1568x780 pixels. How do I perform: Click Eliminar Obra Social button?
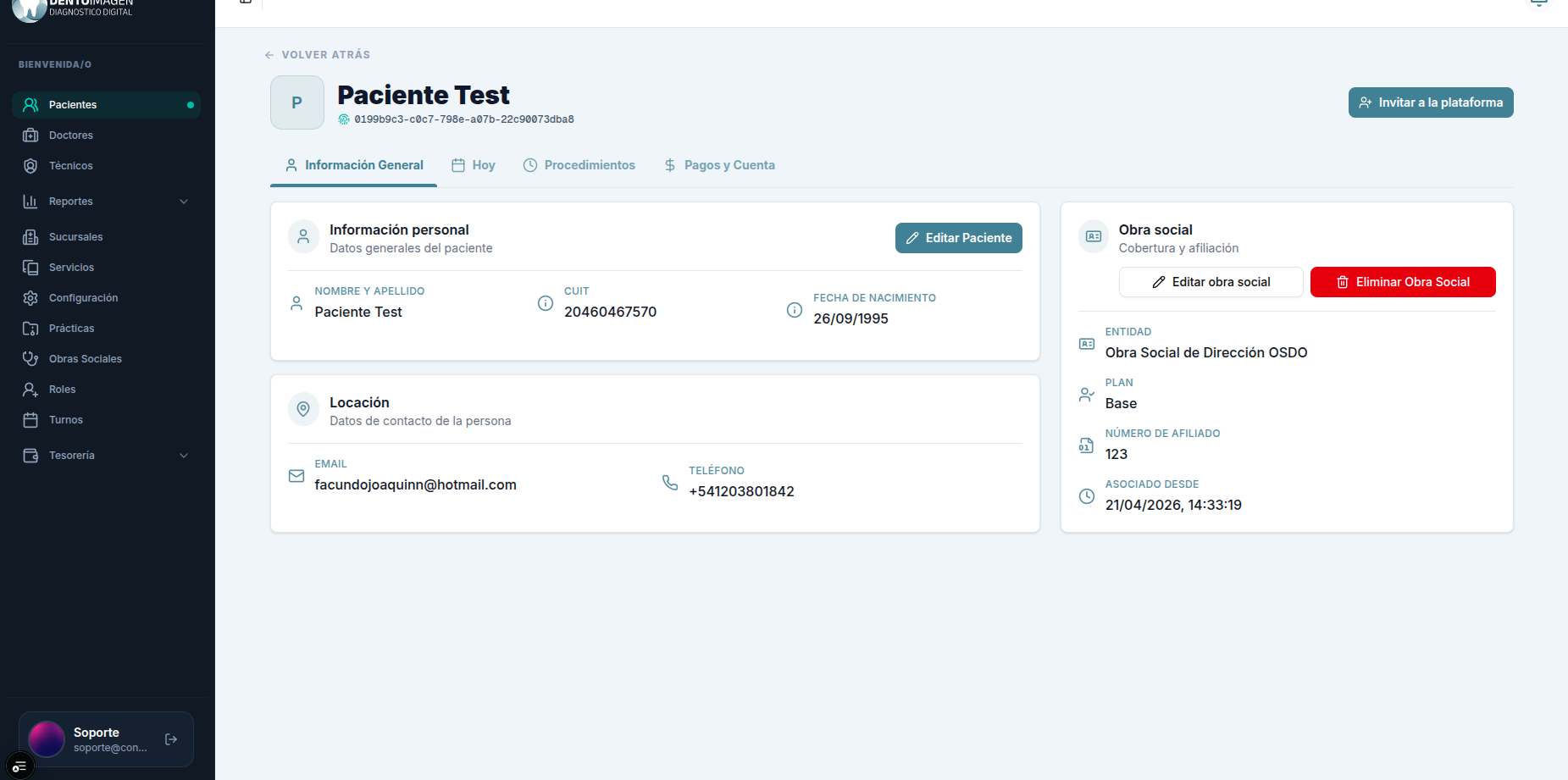pos(1403,282)
